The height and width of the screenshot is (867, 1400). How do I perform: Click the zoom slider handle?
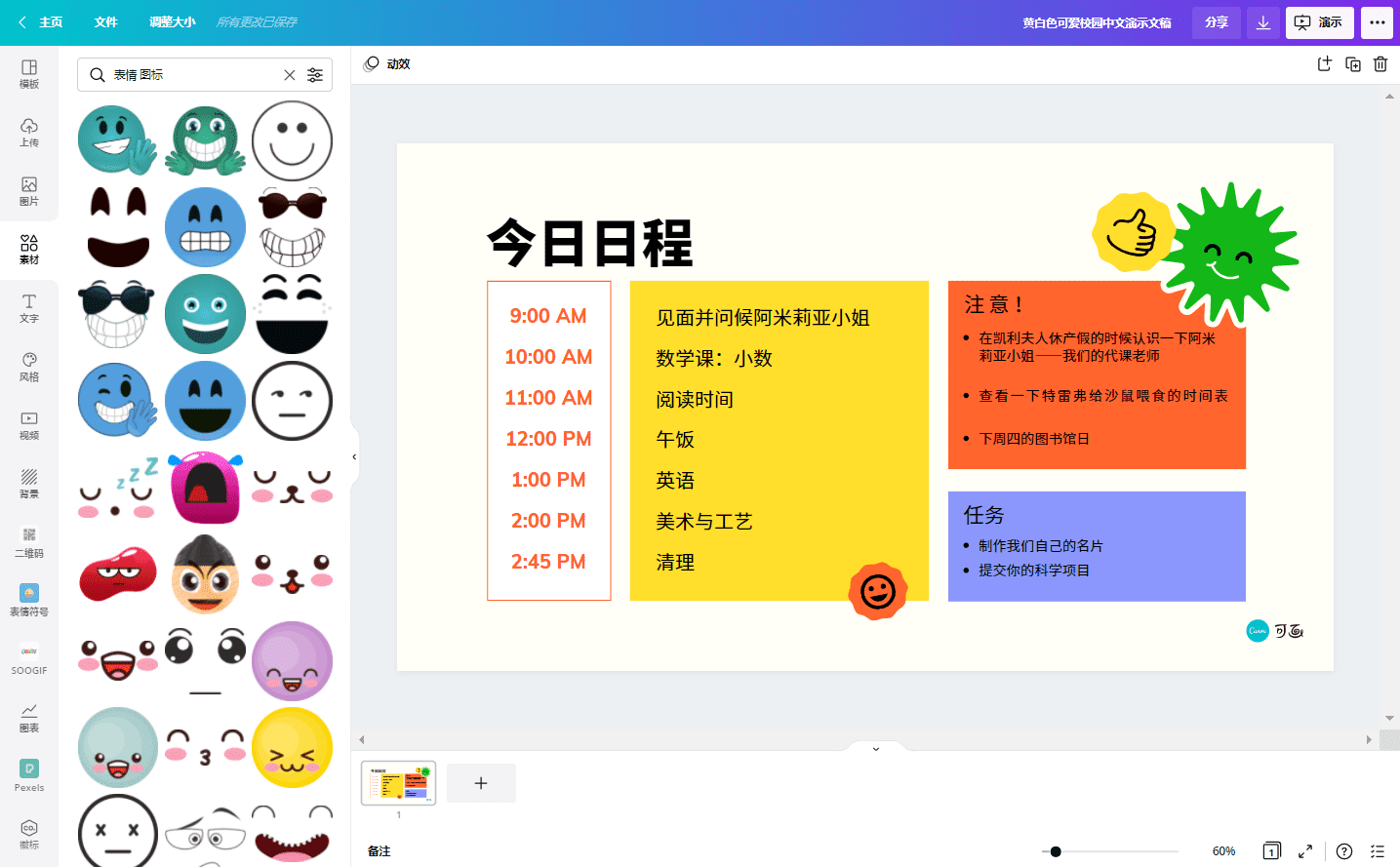[x=1056, y=851]
